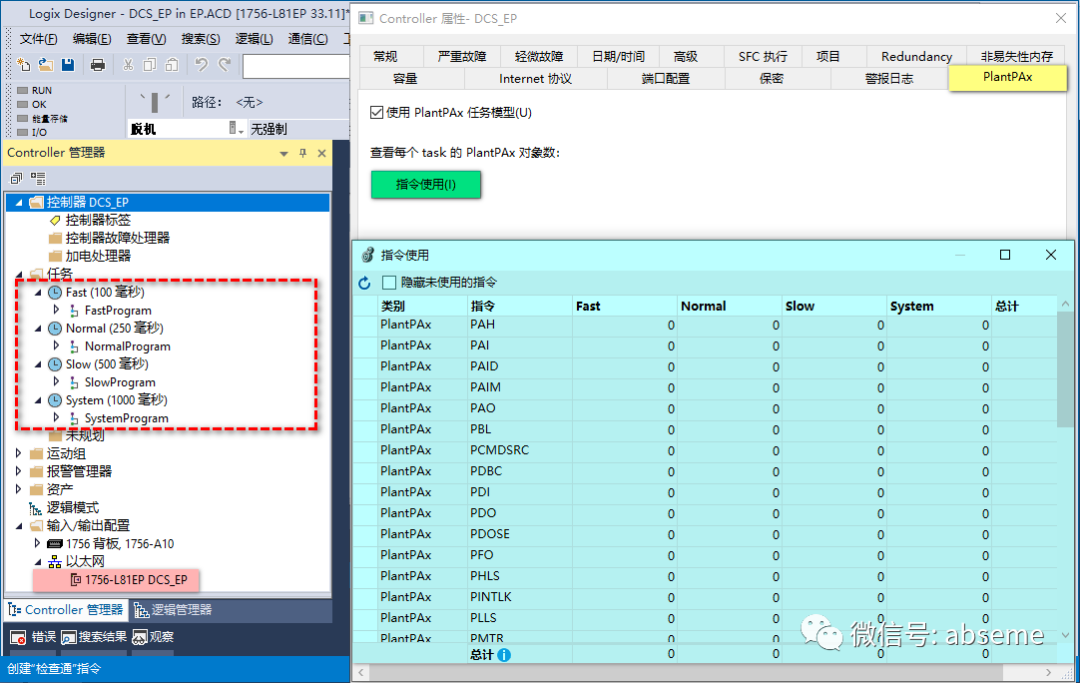
Task: Toggle 使用 PlantPAx 任务模型 checkbox
Action: point(377,112)
